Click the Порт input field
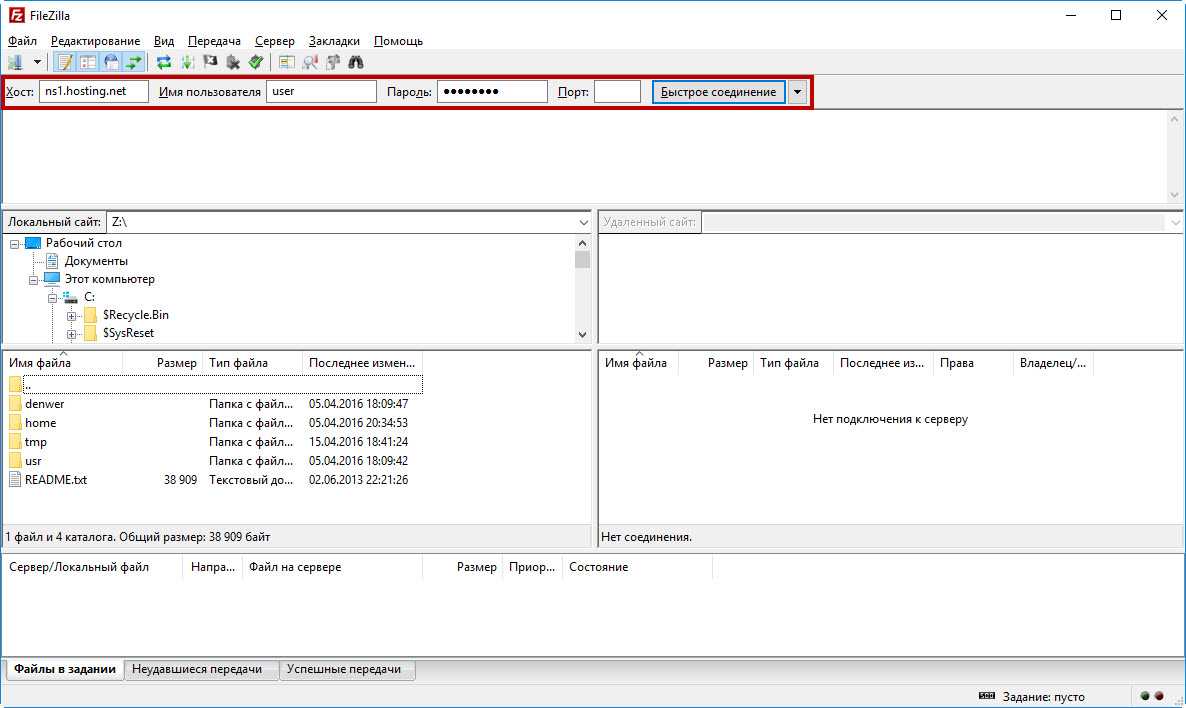 pyautogui.click(x=616, y=92)
